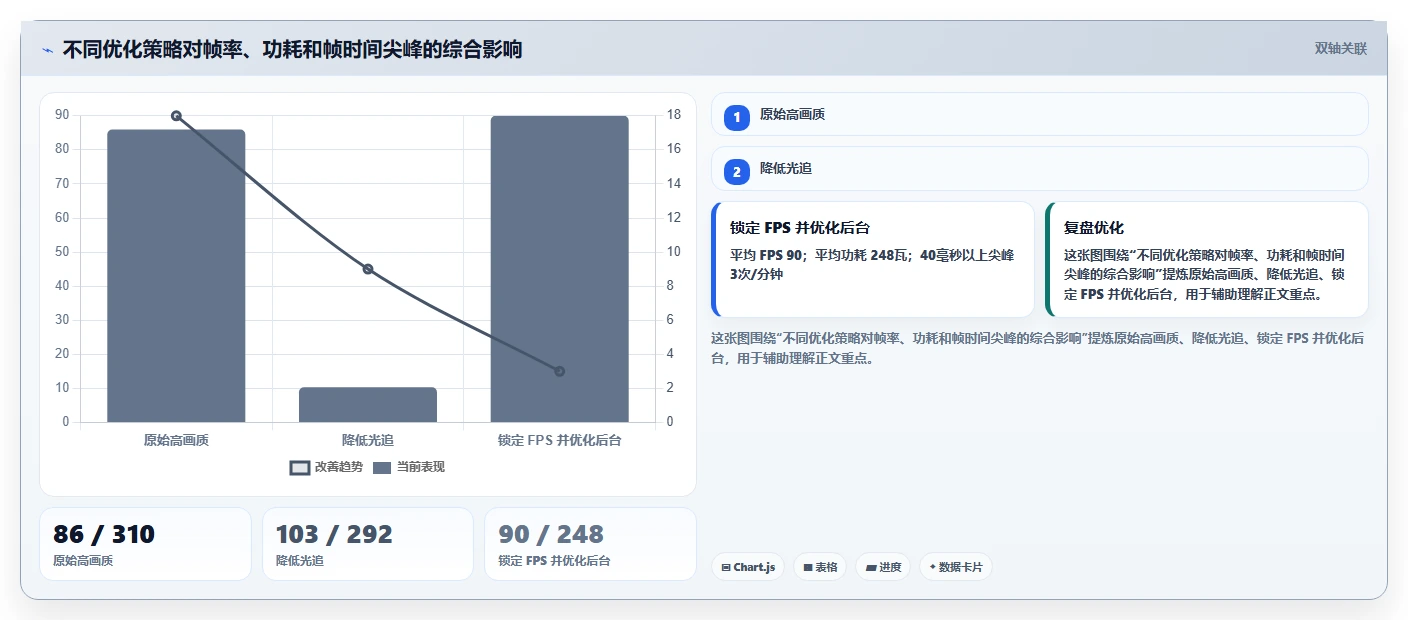This screenshot has height=620, width=1408.
Task: Click the sparkle icon in 数据卡片 tag
Action: tap(932, 567)
